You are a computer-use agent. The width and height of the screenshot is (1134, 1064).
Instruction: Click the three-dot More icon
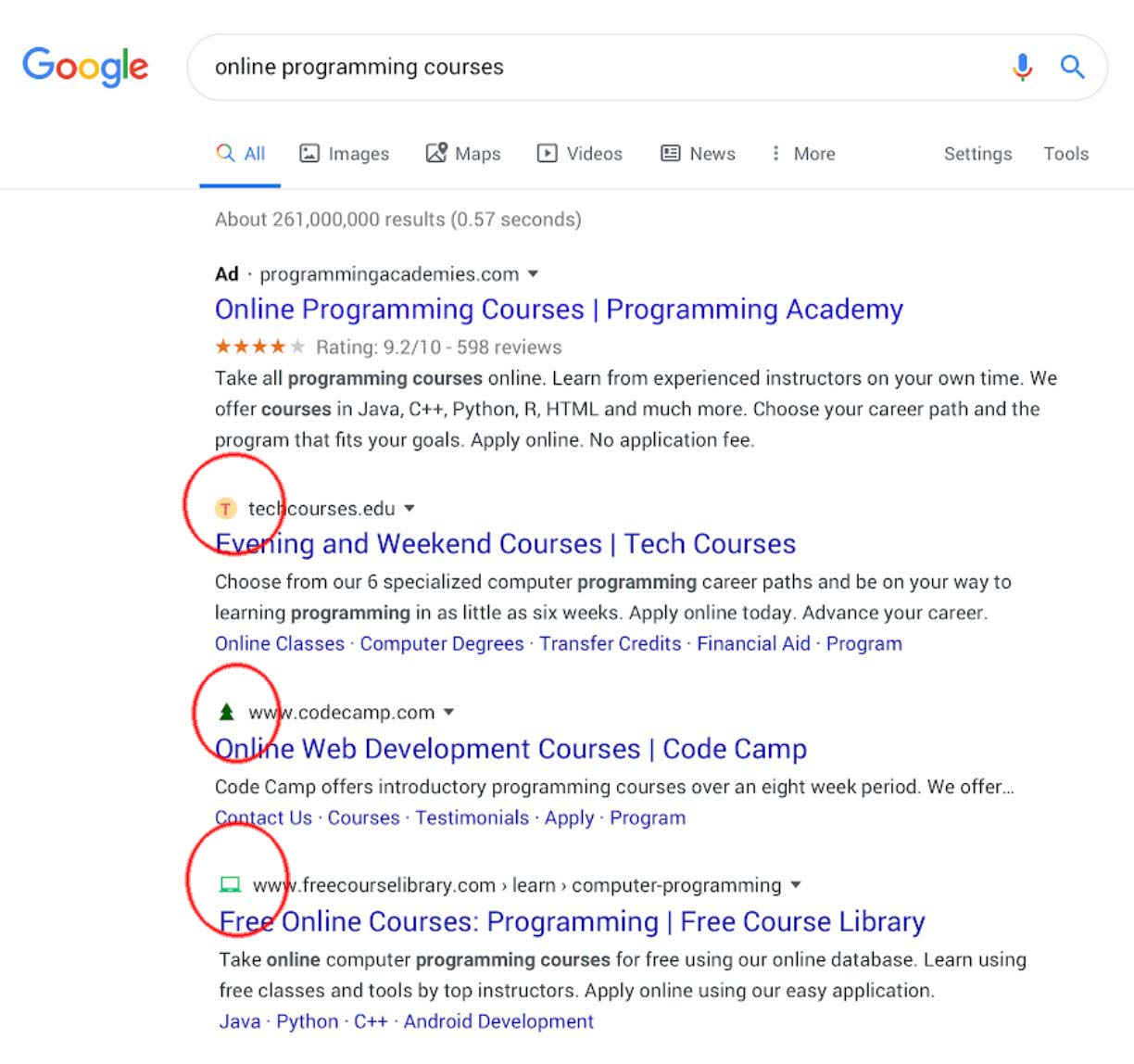tap(775, 153)
